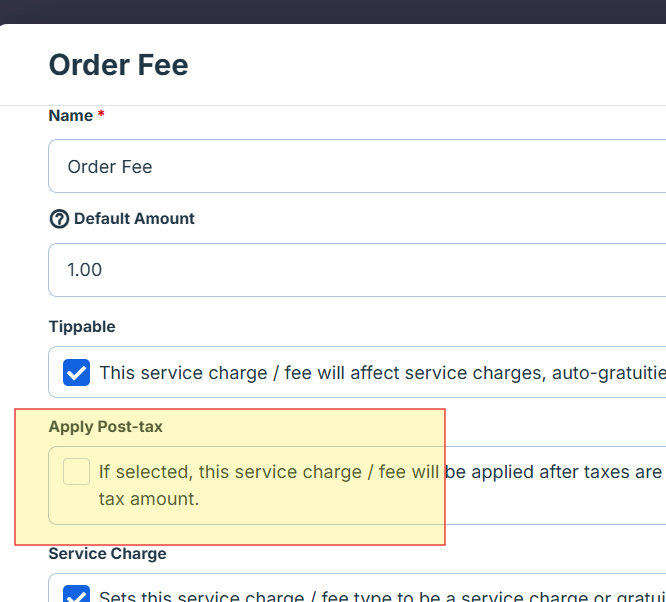Toggle the Service Charge checkbox
666x602 pixels.
[77, 596]
